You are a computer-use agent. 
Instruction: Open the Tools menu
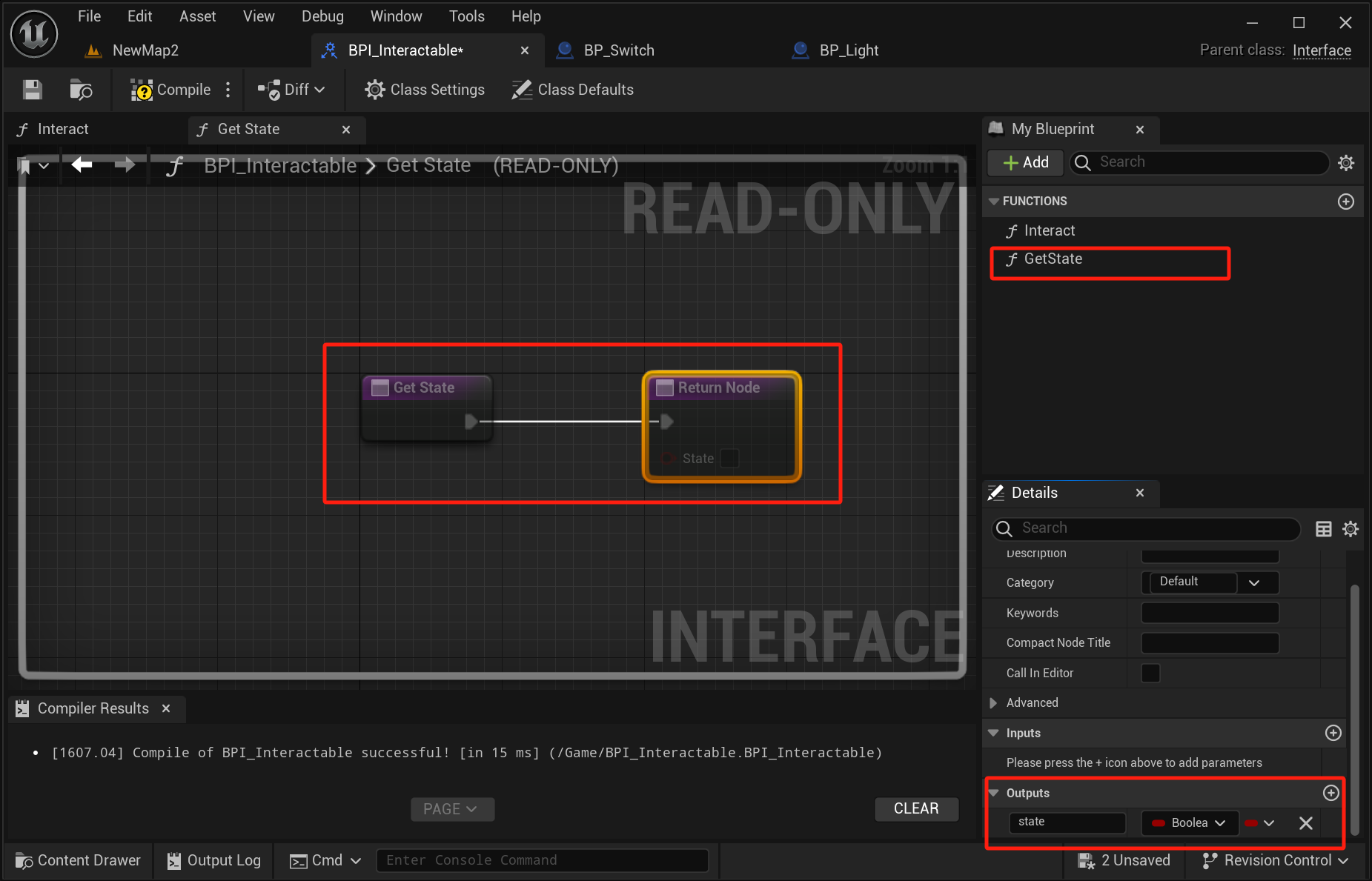pos(466,16)
